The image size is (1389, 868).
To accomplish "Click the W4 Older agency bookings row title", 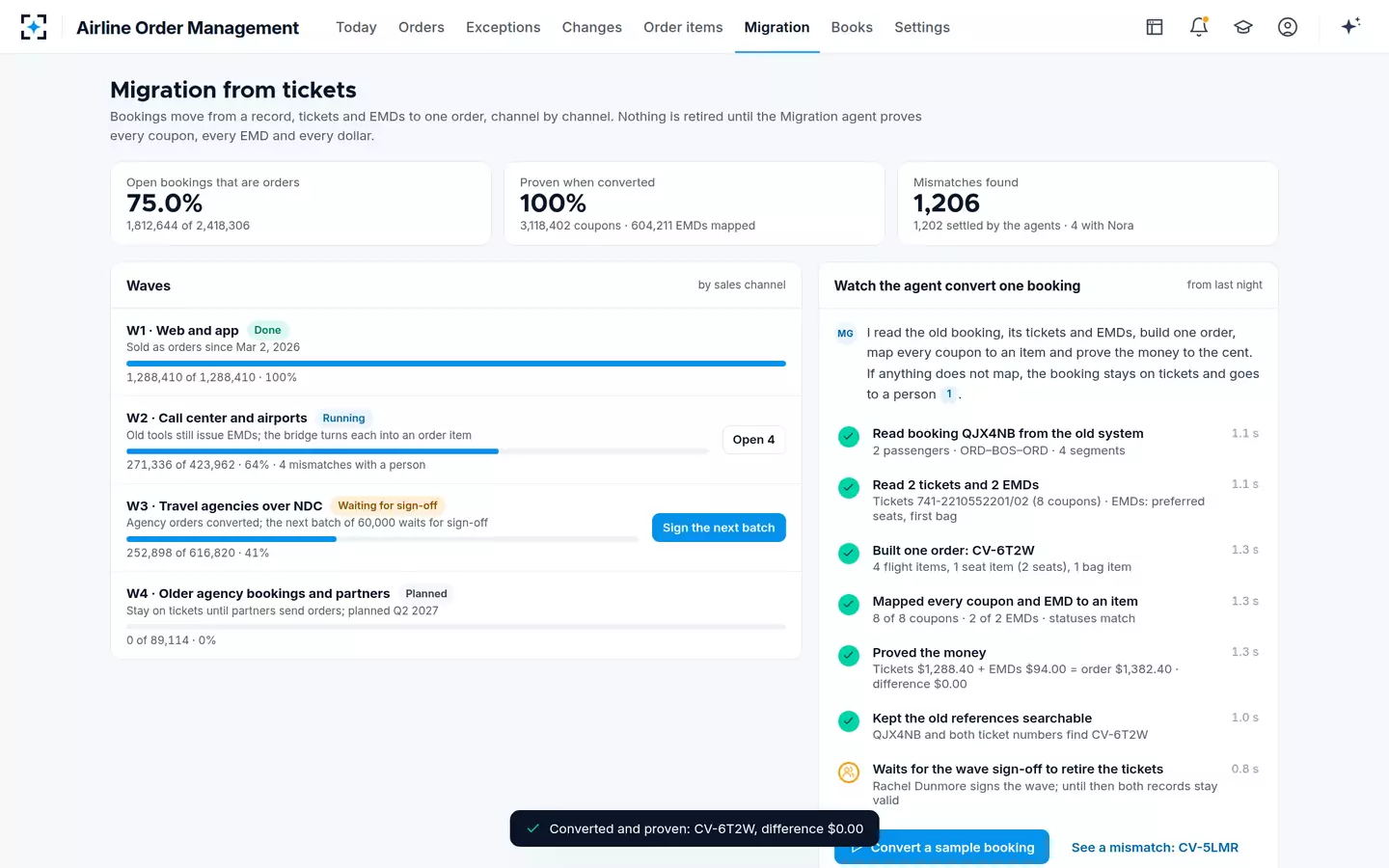I will point(259,593).
